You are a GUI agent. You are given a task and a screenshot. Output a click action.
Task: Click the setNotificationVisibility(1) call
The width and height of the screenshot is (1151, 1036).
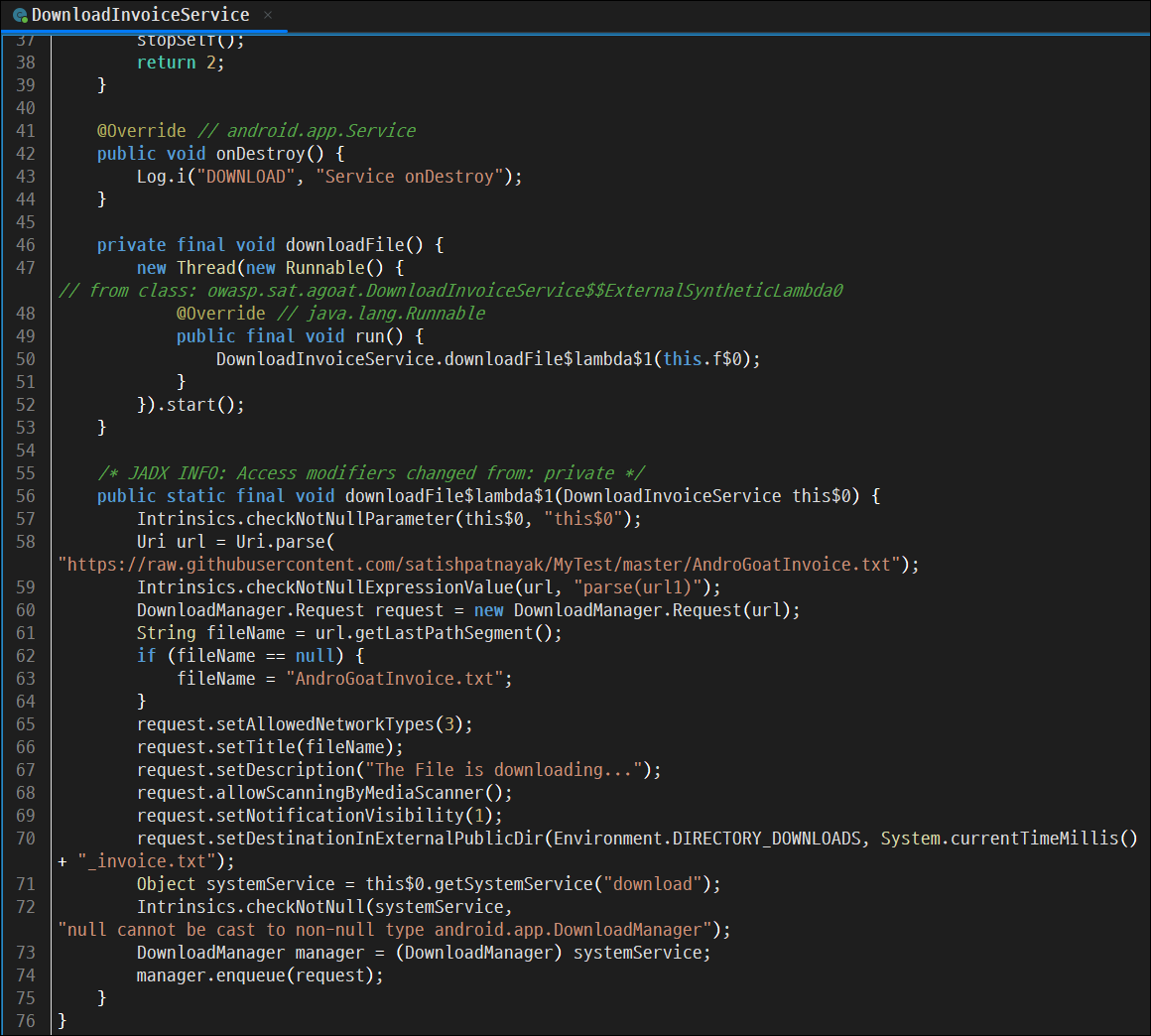(320, 816)
